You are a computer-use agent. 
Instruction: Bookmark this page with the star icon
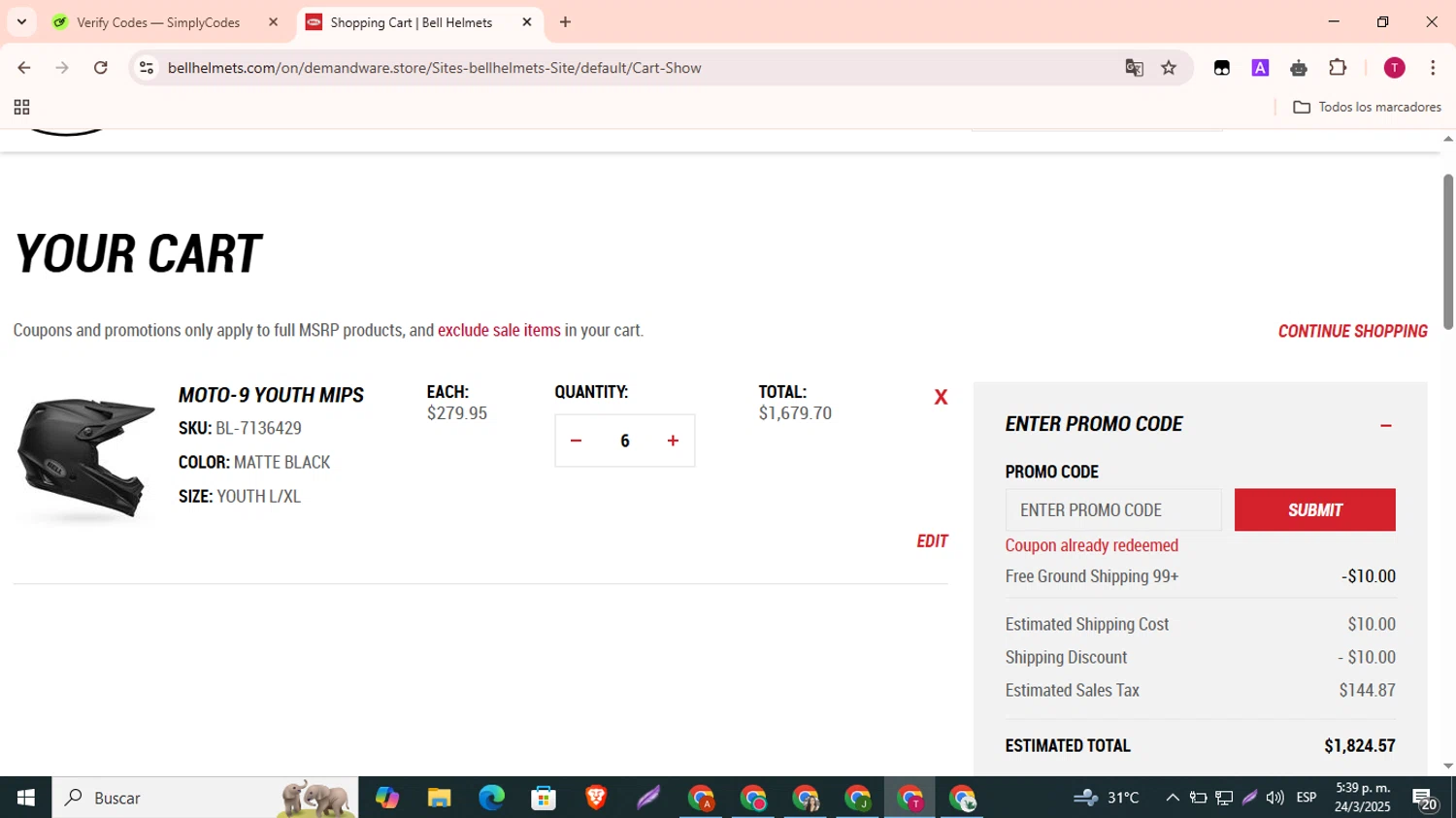point(1169,68)
